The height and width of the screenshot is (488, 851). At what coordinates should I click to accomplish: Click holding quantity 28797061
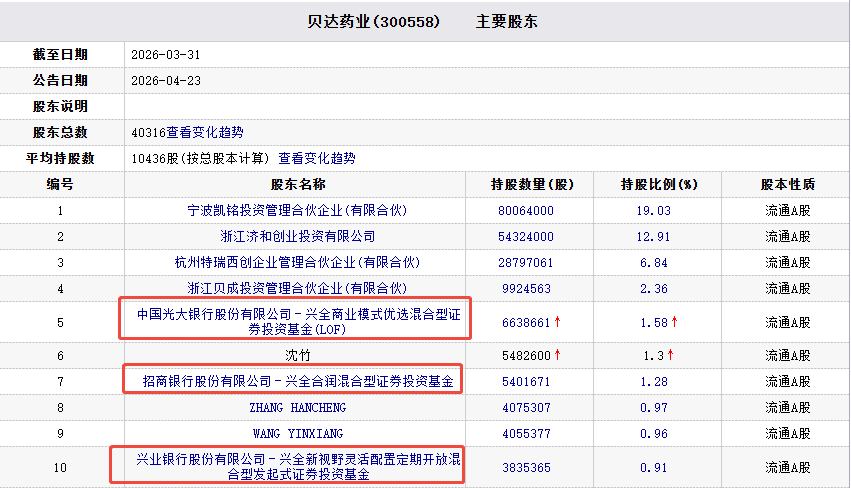point(526,263)
